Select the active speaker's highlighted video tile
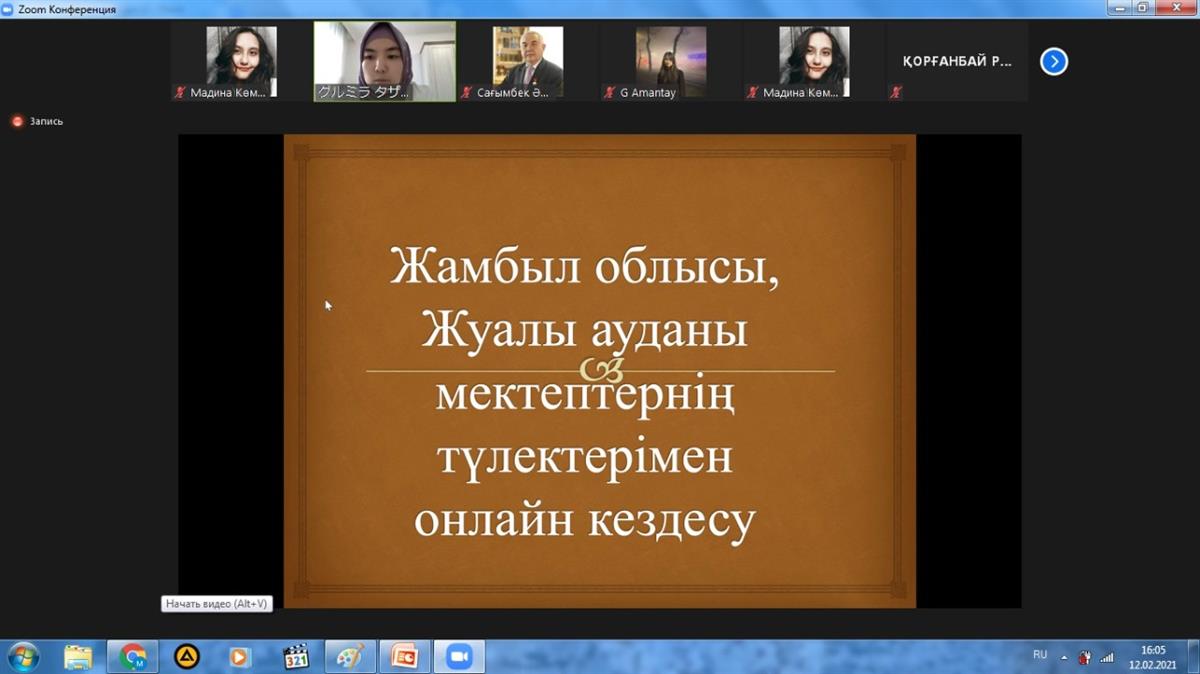 (x=385, y=62)
